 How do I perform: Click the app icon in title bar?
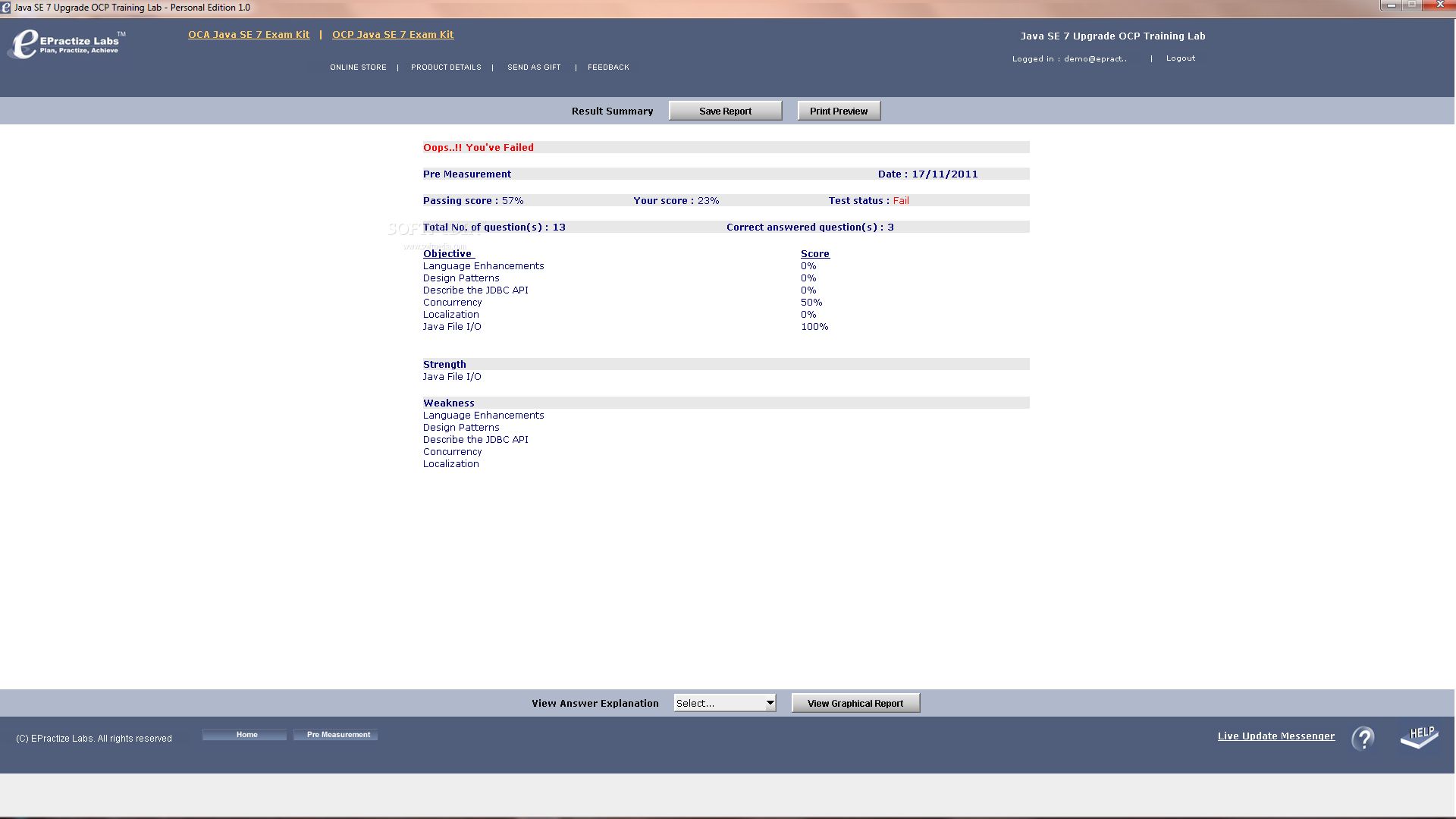coord(6,8)
